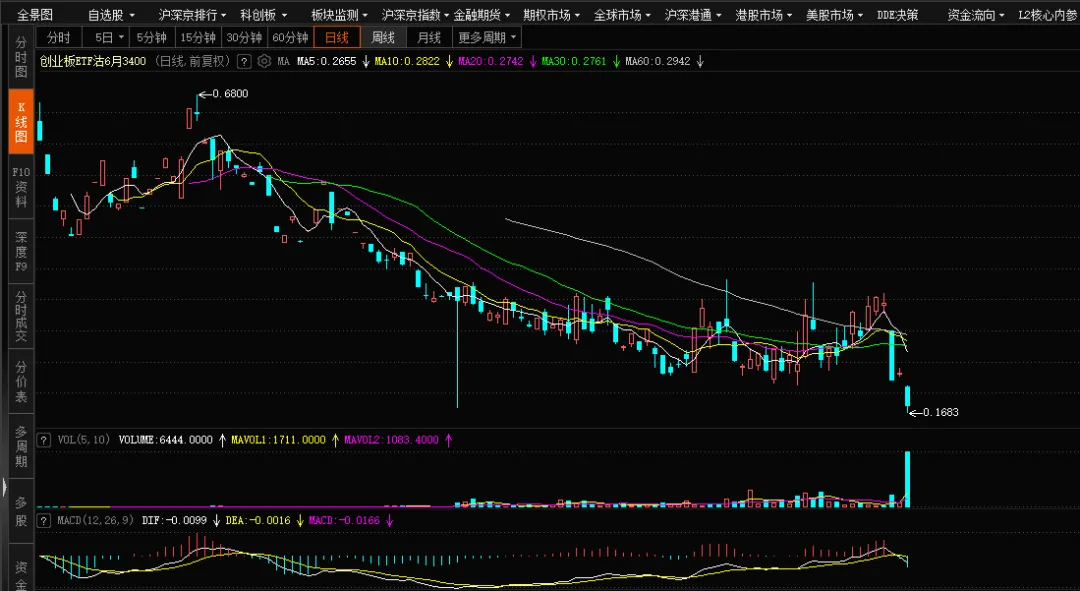This screenshot has height=591, width=1080.
Task: Switch to 15分钟 period
Action: coord(198,38)
